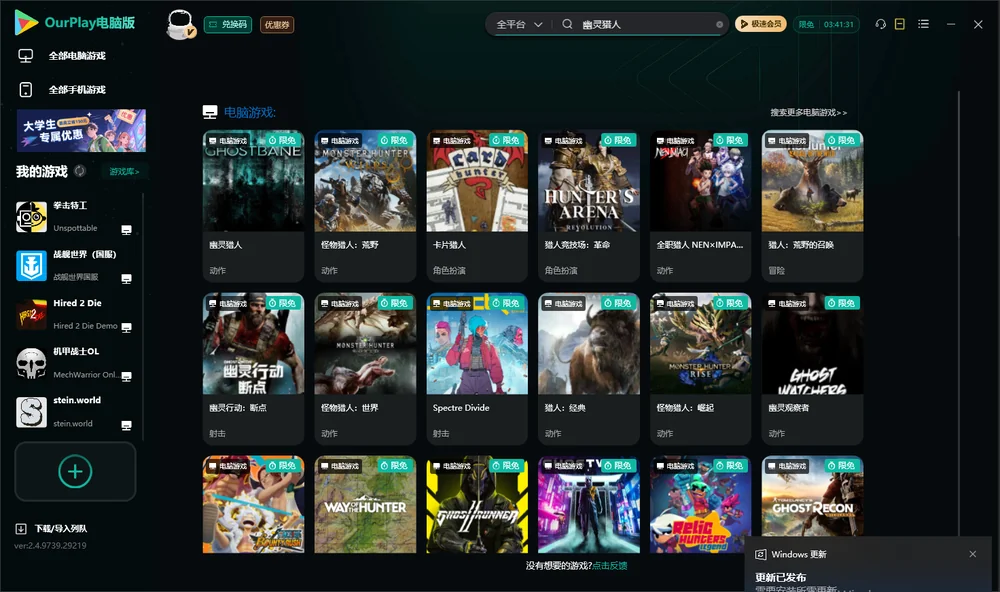Open the 幽灵行动：断点 game card
This screenshot has width=1000, height=592.
(253, 369)
